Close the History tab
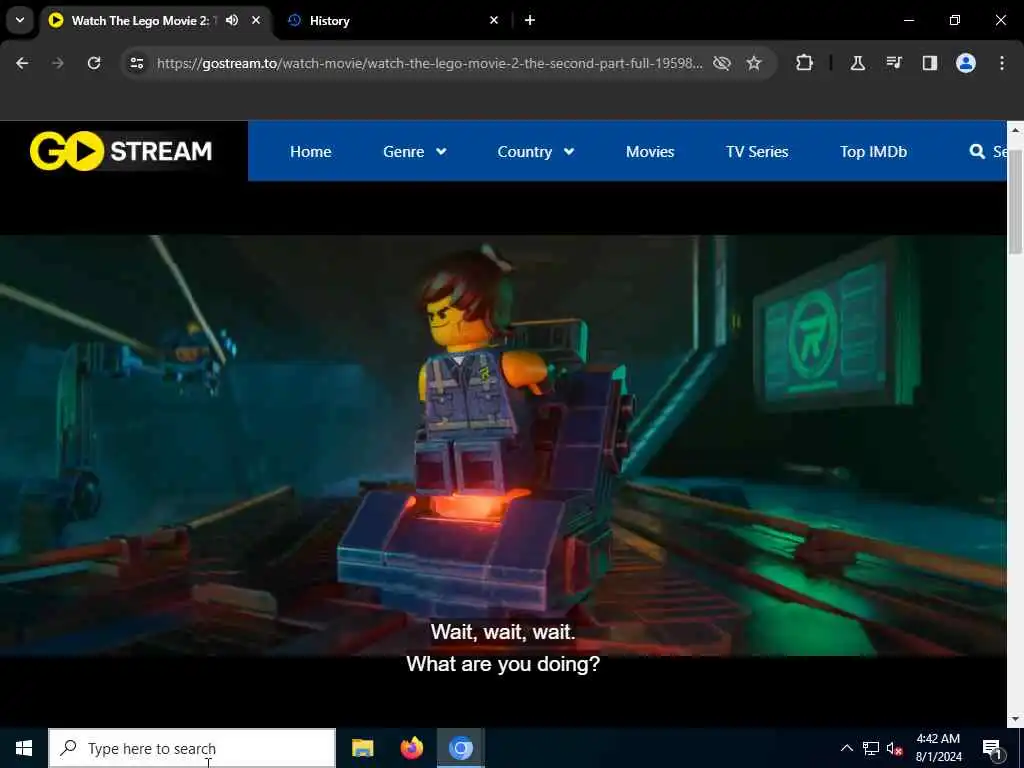Image resolution: width=1024 pixels, height=768 pixels. [x=494, y=20]
